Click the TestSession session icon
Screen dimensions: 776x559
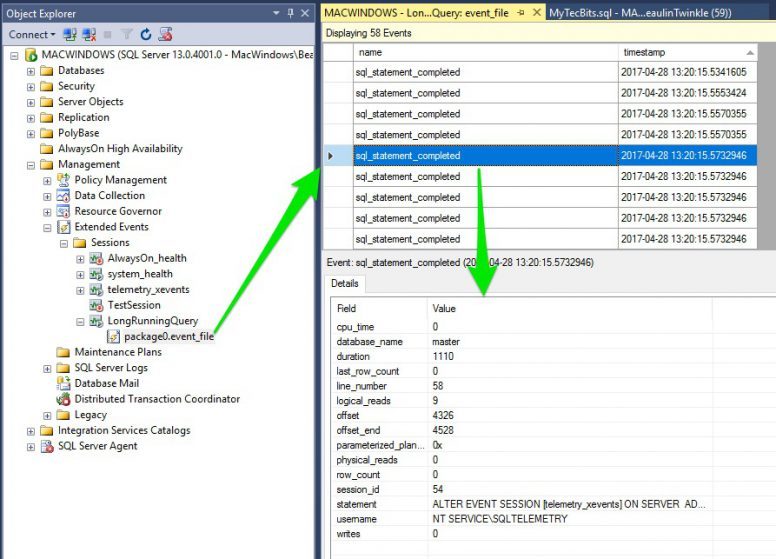click(96, 305)
